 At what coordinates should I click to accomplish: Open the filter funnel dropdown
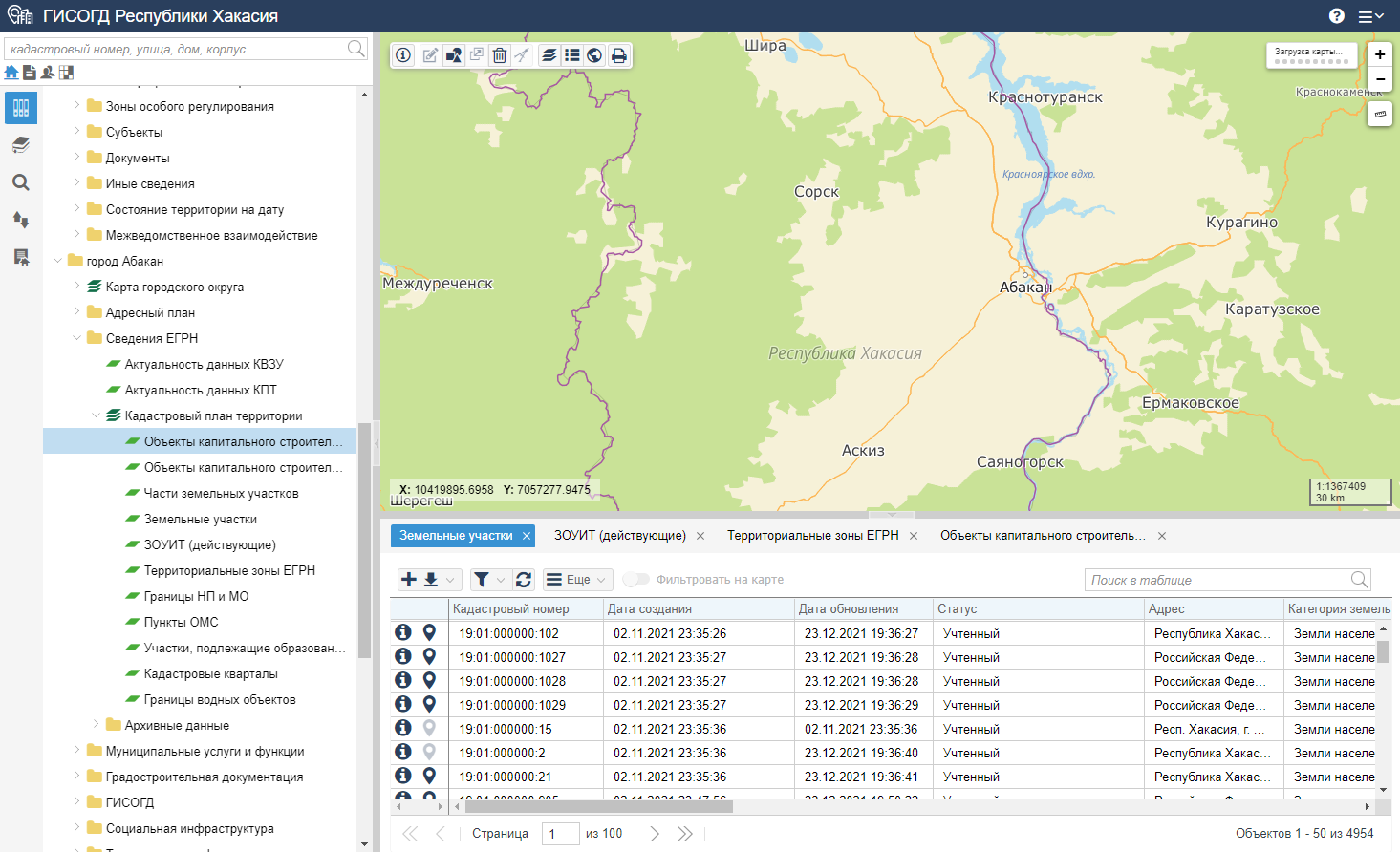(x=488, y=580)
